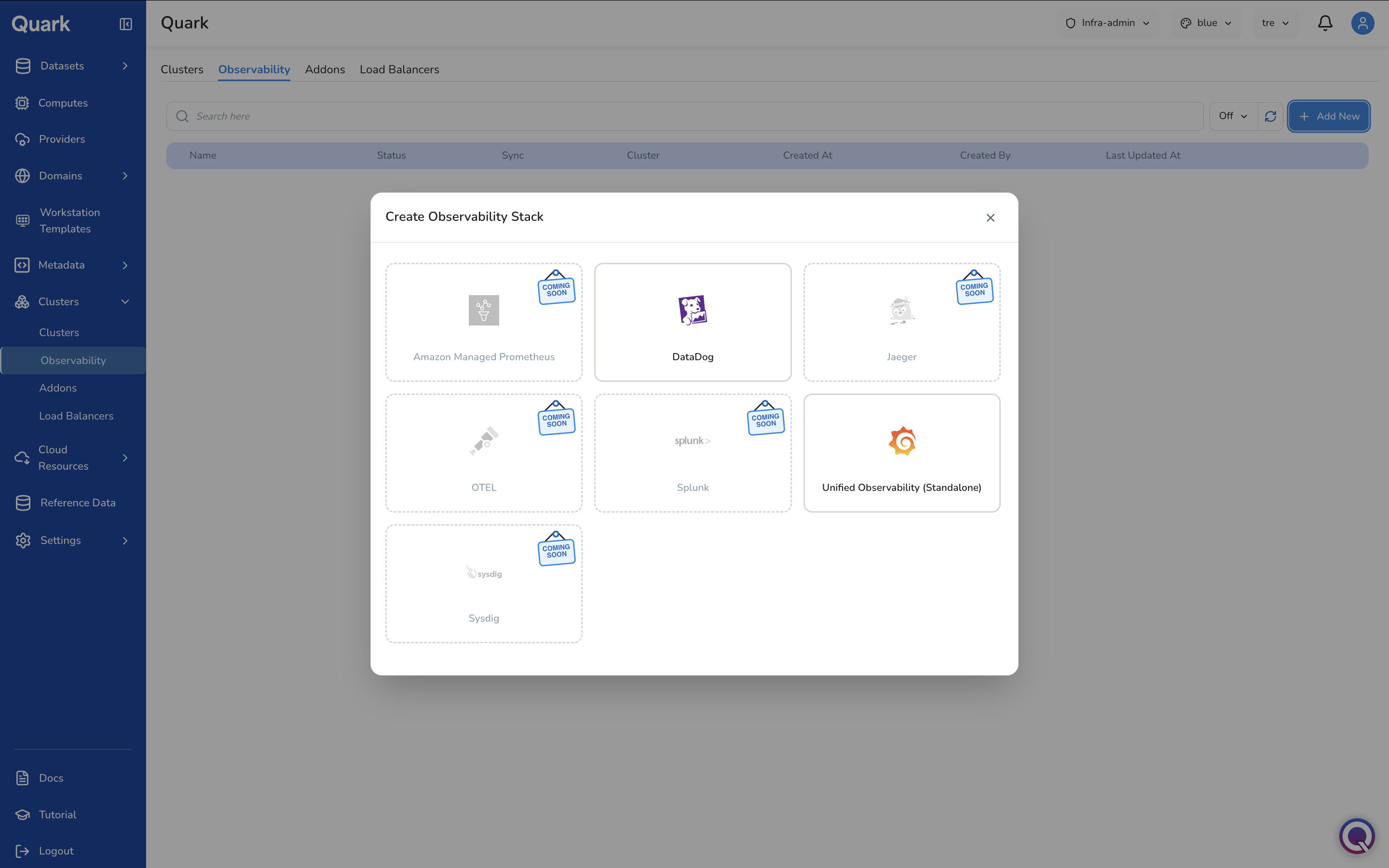Click the OTEL telescope logo
The width and height of the screenshot is (1389, 868).
click(484, 441)
